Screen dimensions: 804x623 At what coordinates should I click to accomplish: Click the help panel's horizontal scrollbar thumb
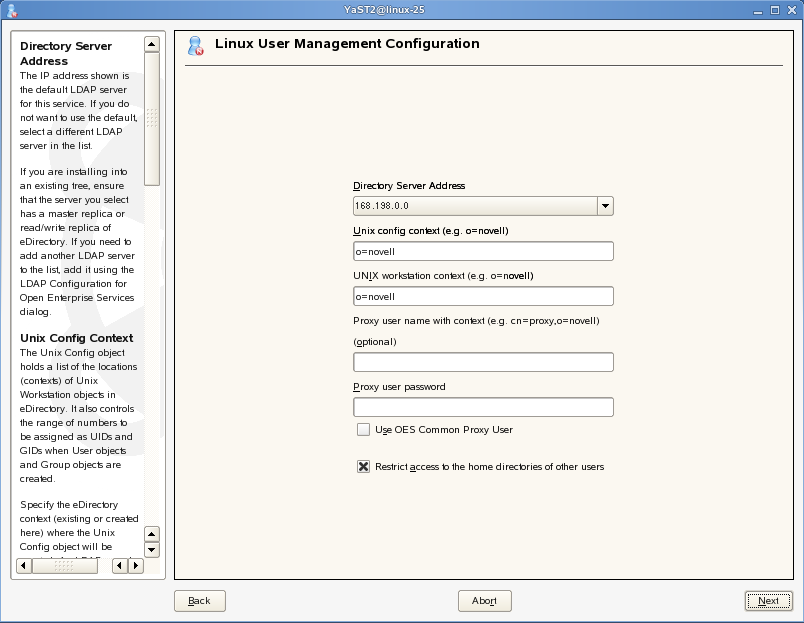(x=64, y=565)
